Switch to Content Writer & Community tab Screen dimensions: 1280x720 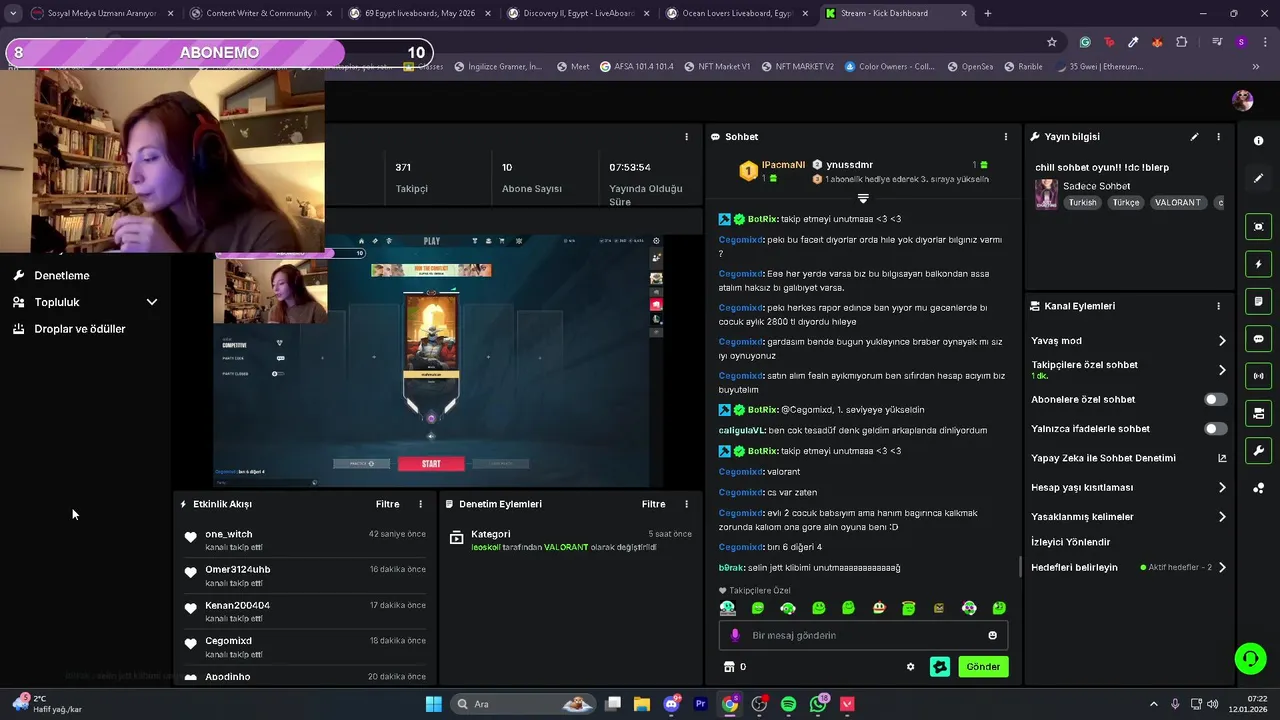click(x=259, y=14)
